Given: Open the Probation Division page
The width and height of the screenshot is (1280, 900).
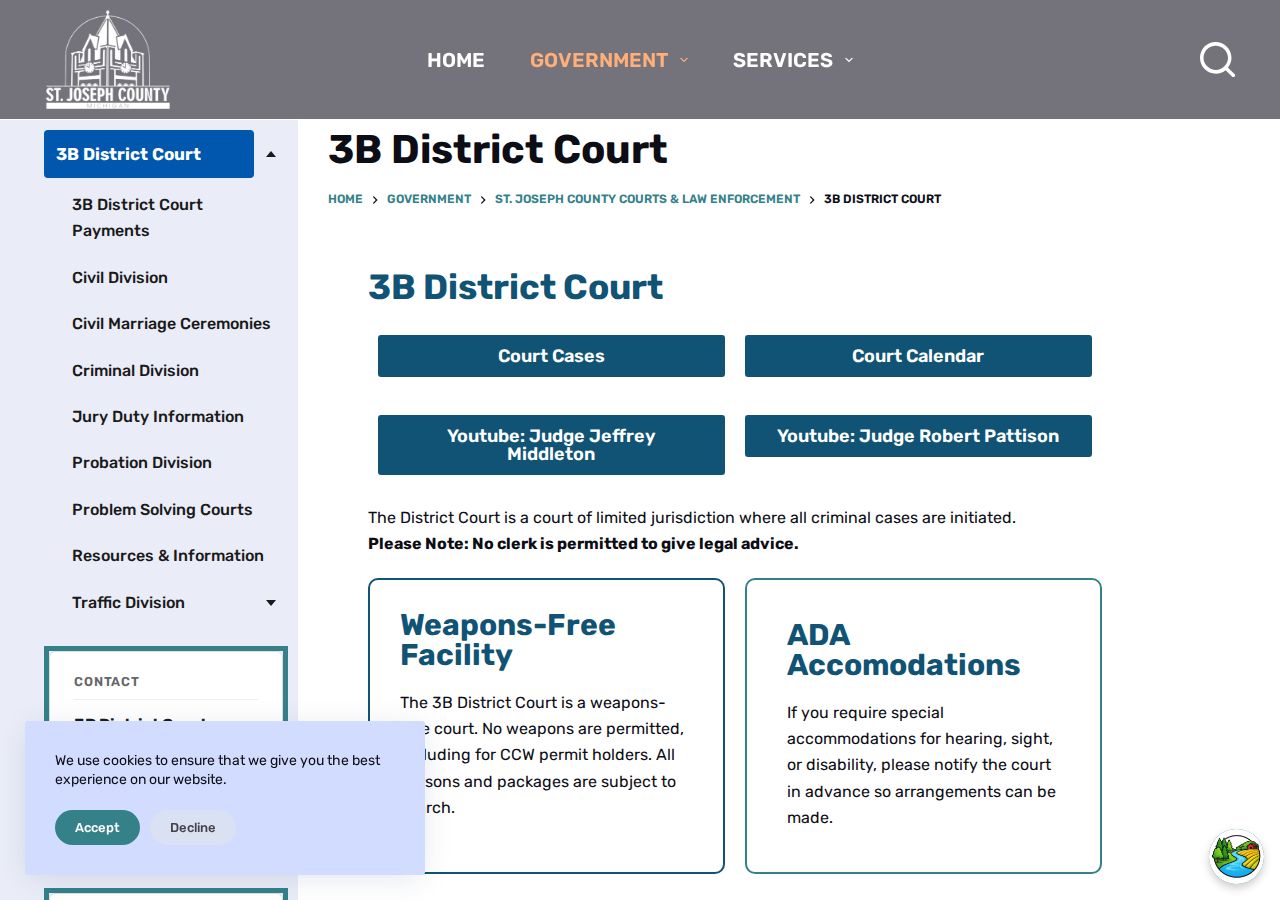Looking at the screenshot, I should (142, 463).
